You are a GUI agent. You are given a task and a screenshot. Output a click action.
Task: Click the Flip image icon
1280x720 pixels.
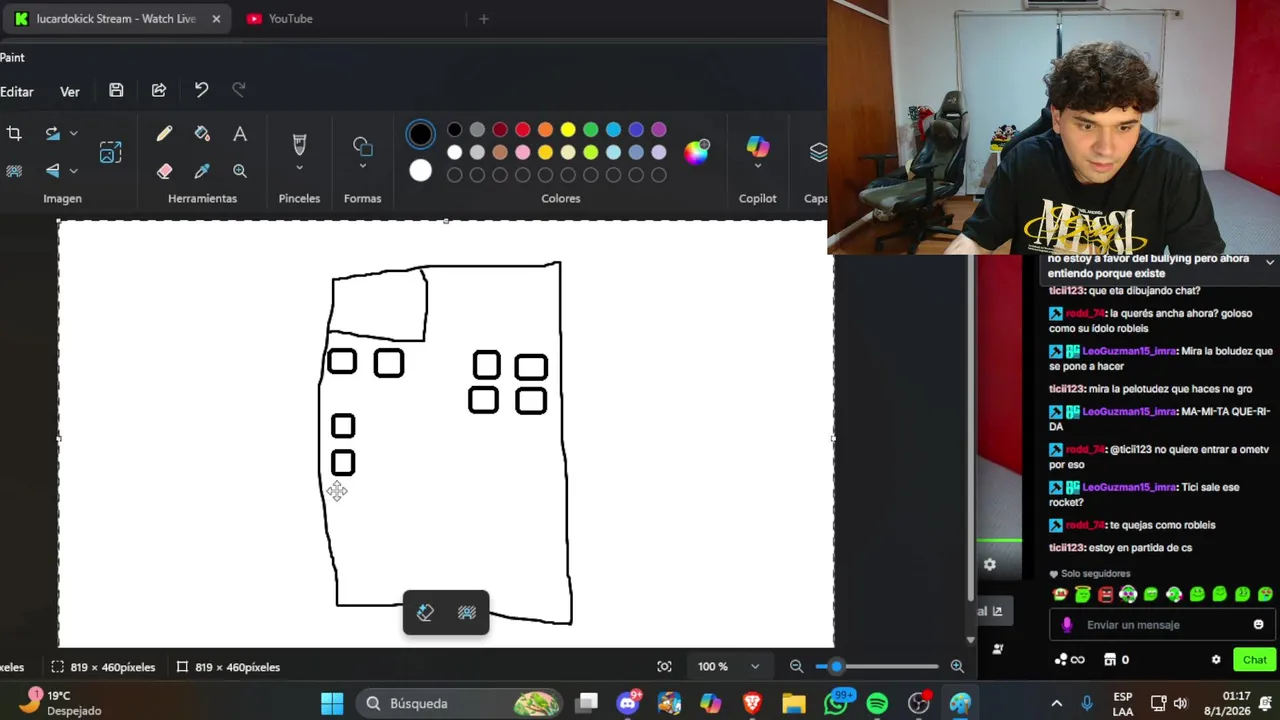click(52, 171)
